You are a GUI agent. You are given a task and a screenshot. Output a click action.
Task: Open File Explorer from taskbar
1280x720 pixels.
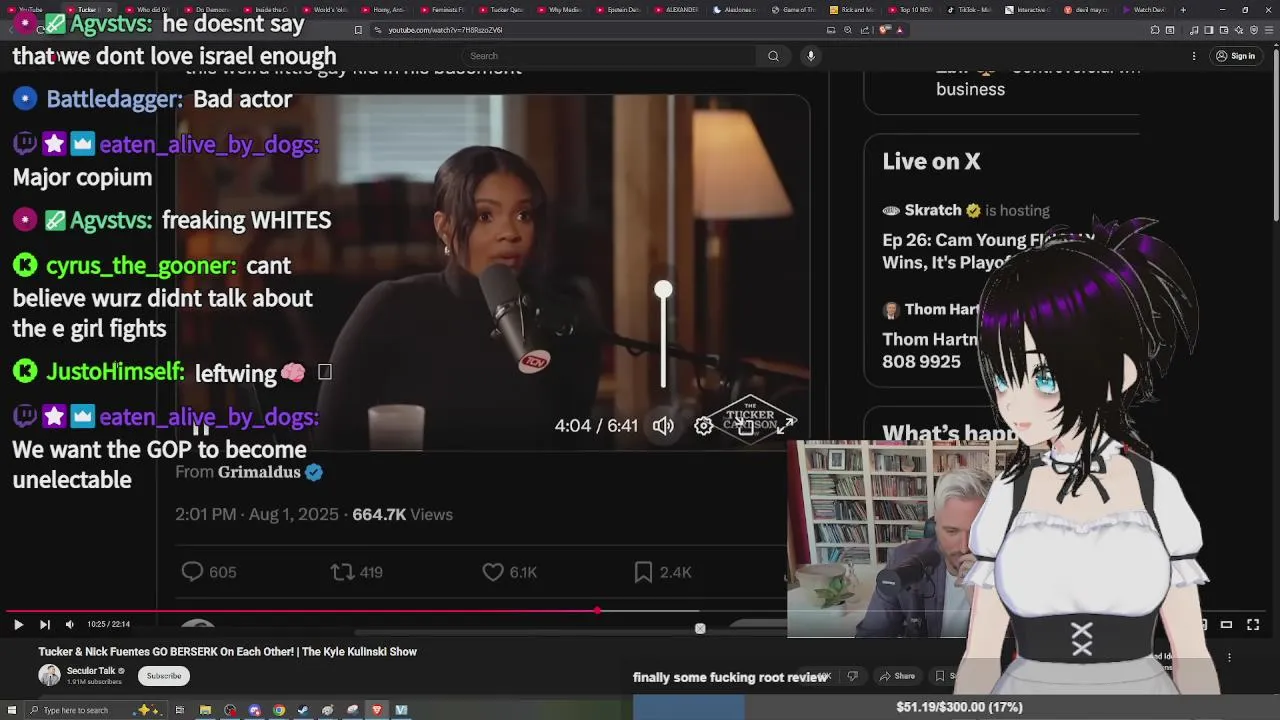point(205,710)
